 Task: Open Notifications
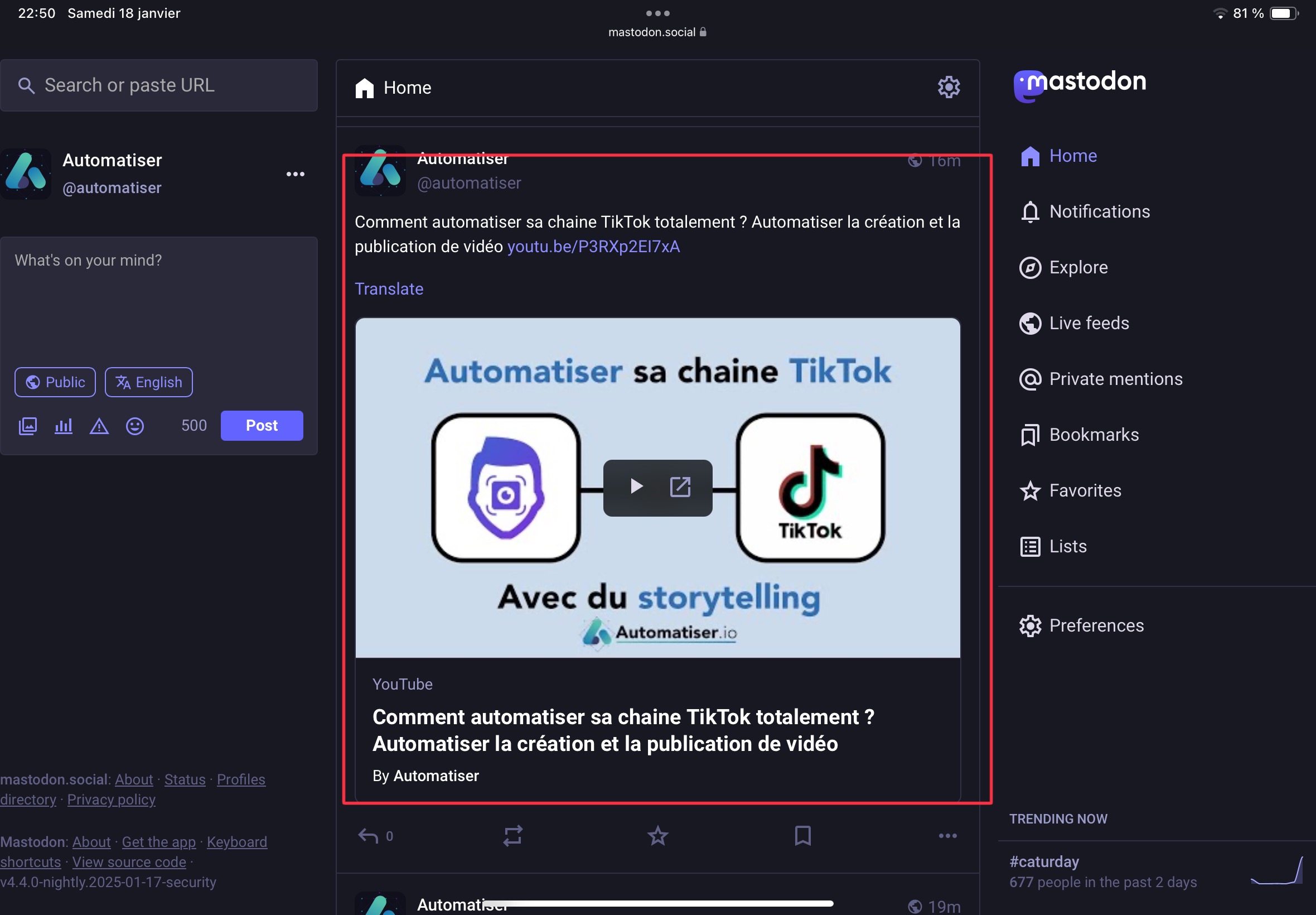tap(1085, 211)
